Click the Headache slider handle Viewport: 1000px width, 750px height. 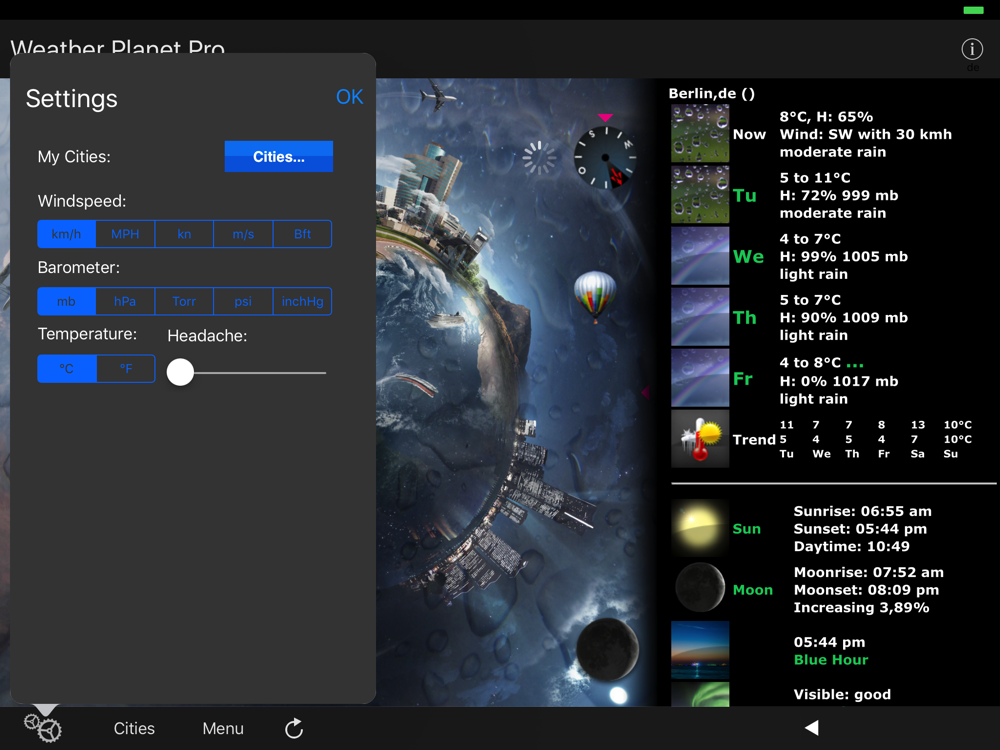(180, 372)
